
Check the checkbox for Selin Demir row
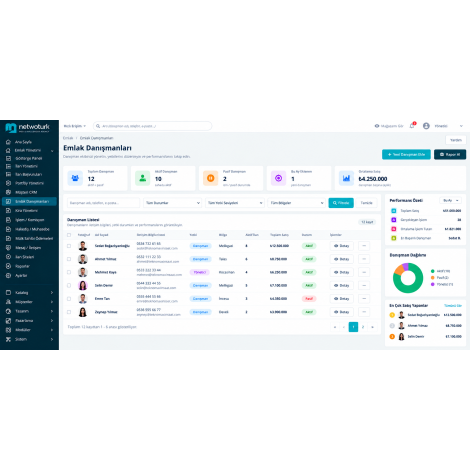click(x=69, y=285)
